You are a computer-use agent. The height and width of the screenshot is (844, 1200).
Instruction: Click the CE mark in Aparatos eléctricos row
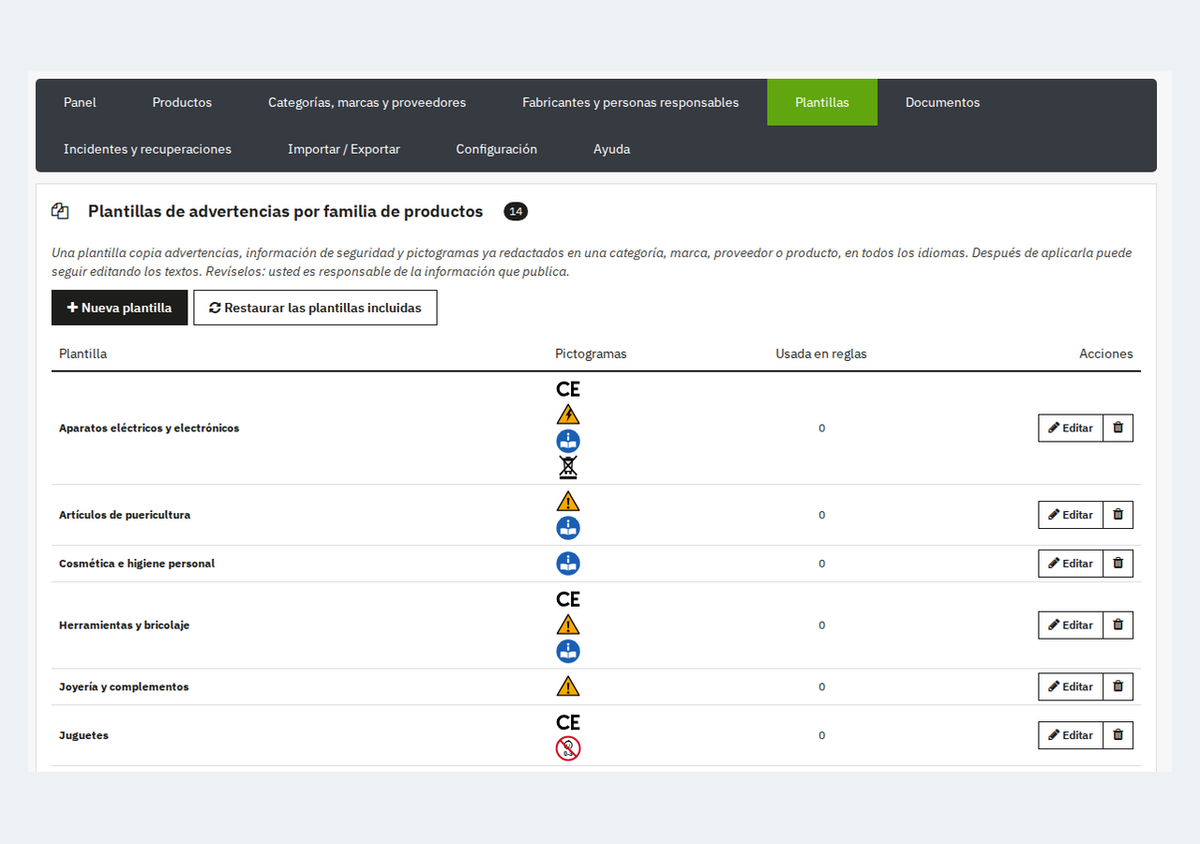(x=568, y=389)
